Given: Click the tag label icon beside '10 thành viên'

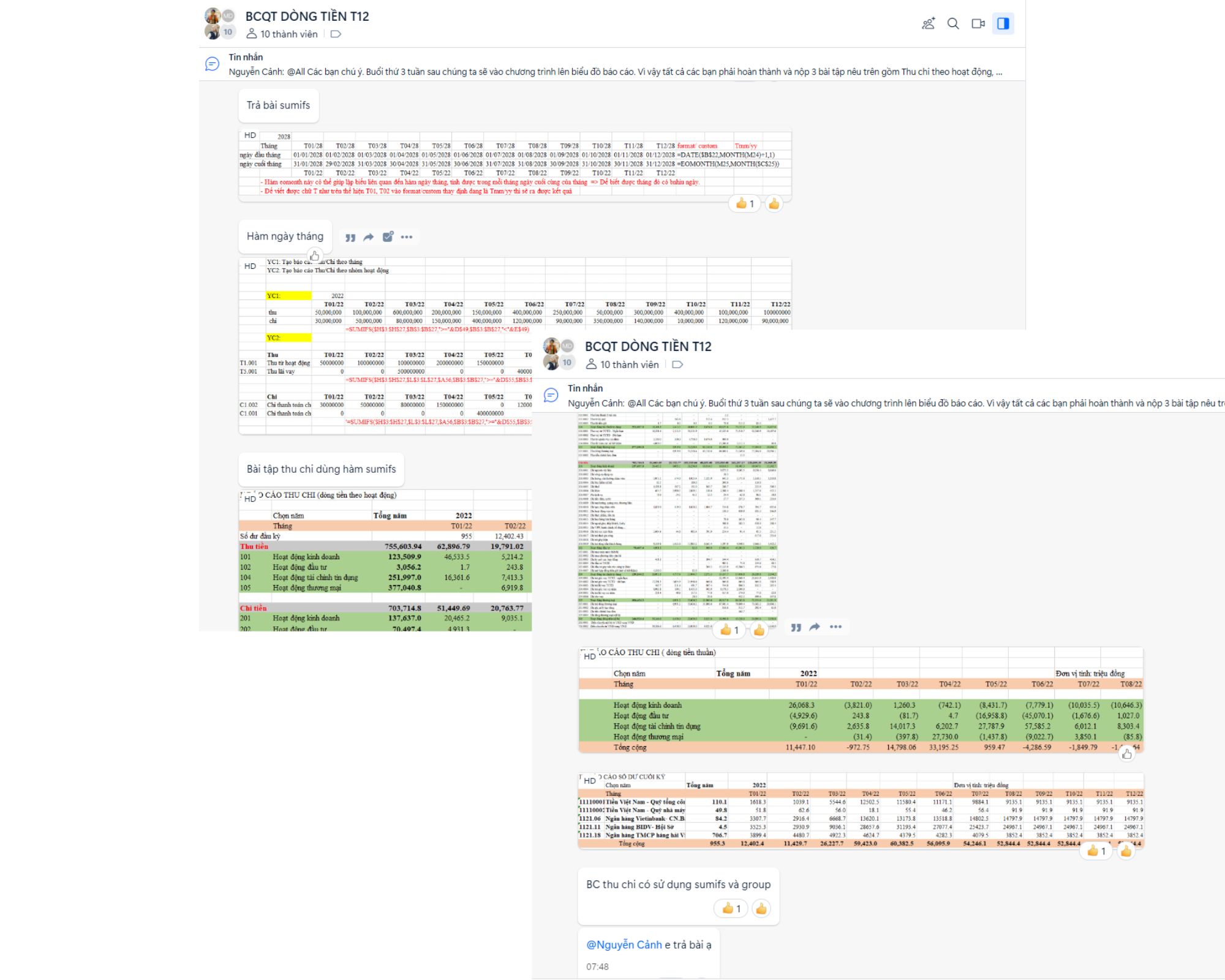Looking at the screenshot, I should tap(336, 34).
